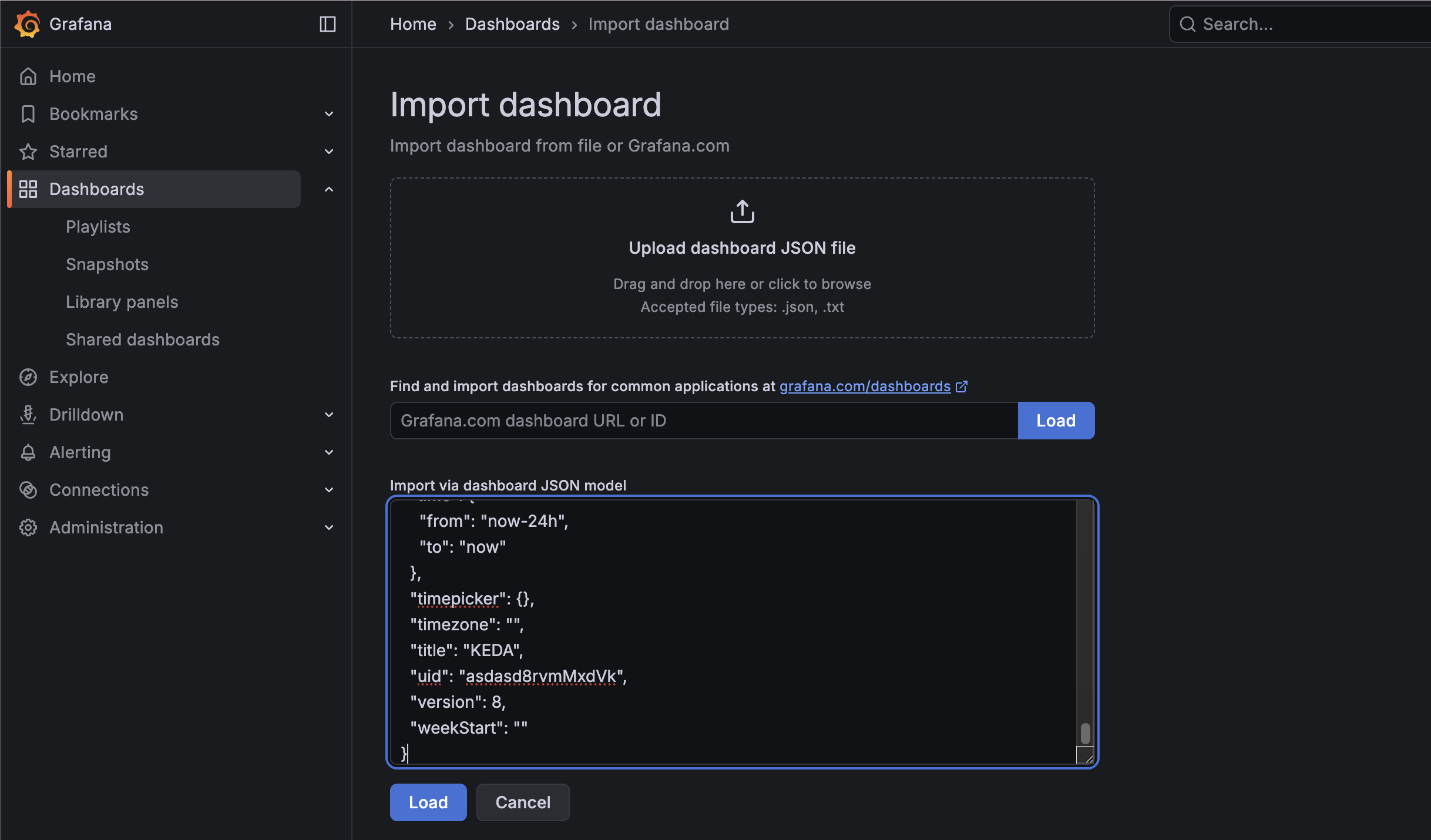The width and height of the screenshot is (1431, 840).
Task: Go to Home breadcrumb link
Action: pyautogui.click(x=413, y=24)
